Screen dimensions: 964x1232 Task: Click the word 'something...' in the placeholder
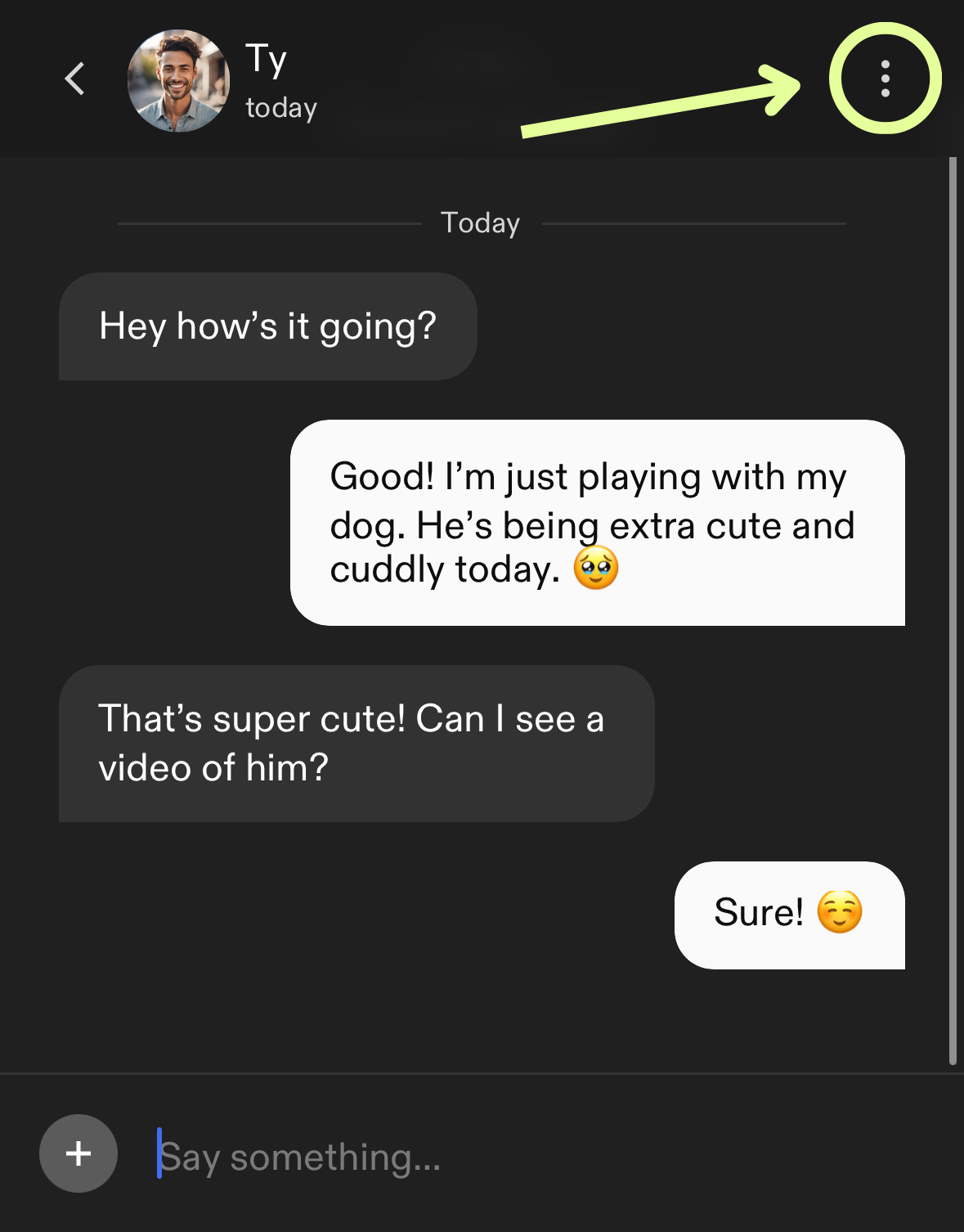click(x=335, y=1158)
